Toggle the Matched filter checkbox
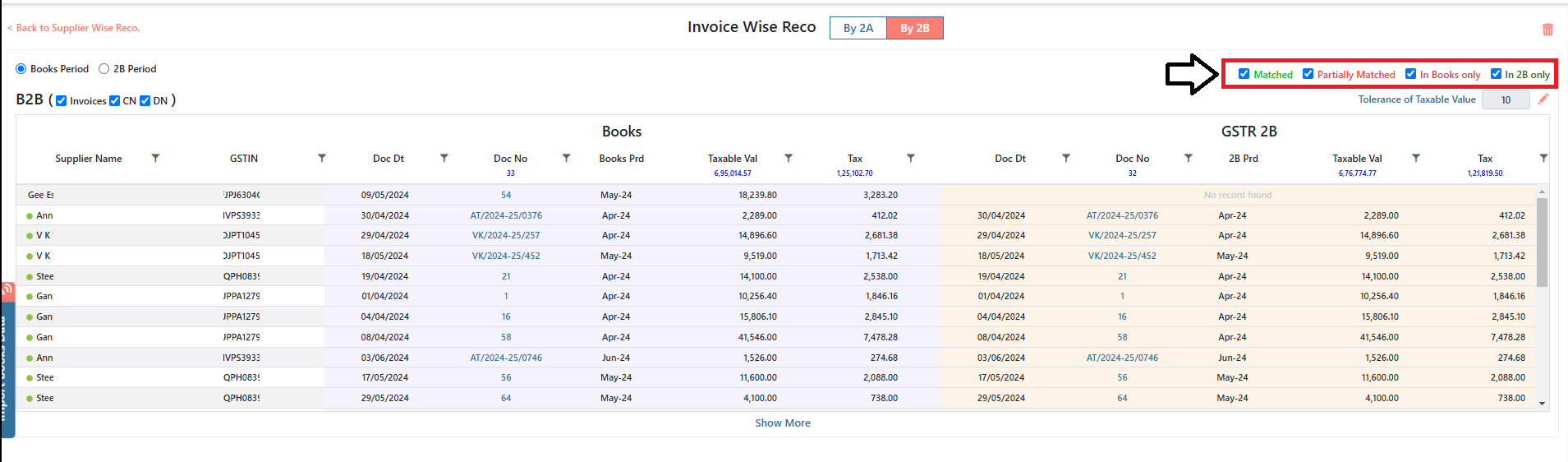This screenshot has width=1568, height=462. pos(1244,74)
